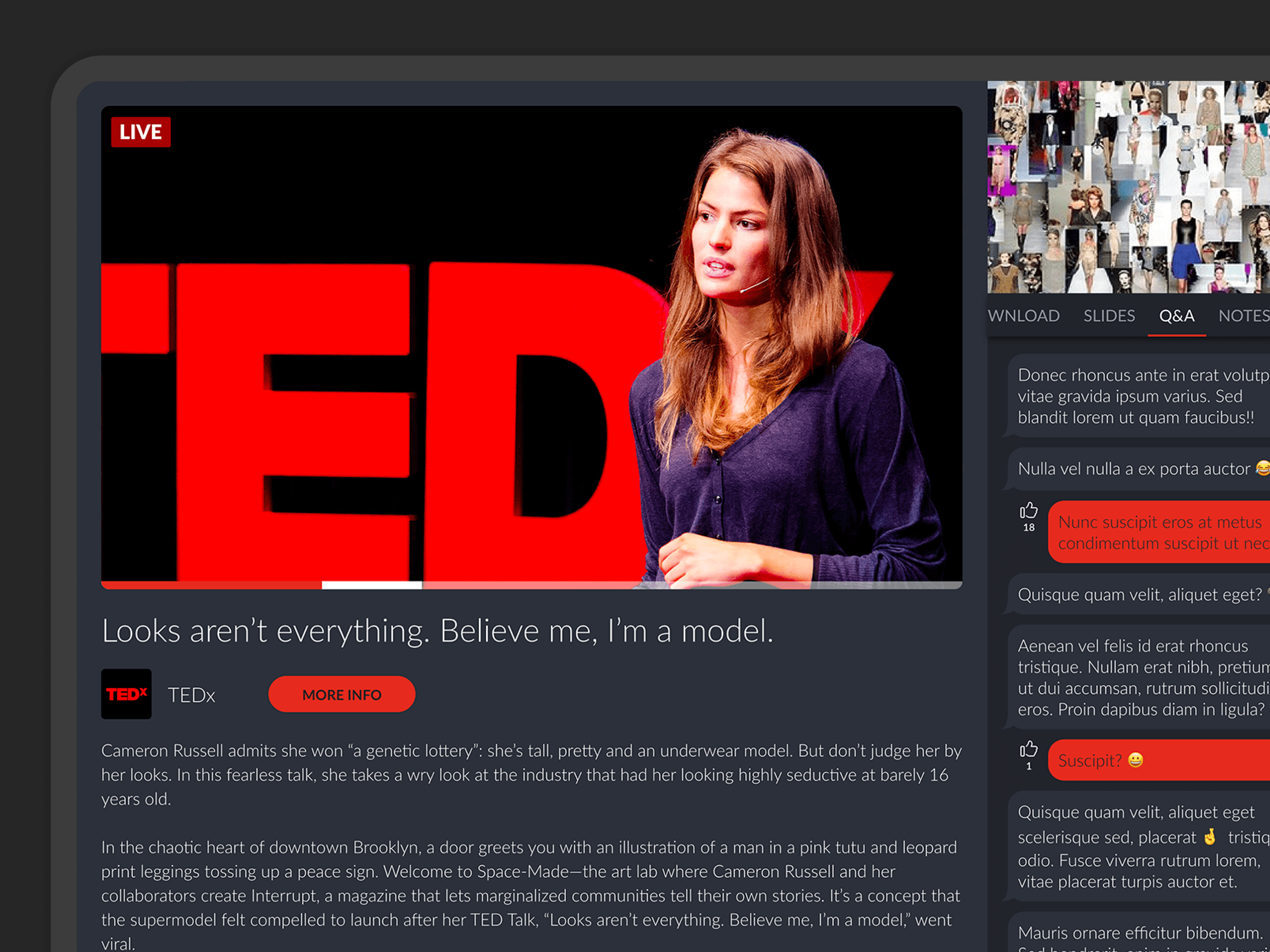The height and width of the screenshot is (952, 1270).
Task: Click the like count 18
Action: coord(1029,527)
